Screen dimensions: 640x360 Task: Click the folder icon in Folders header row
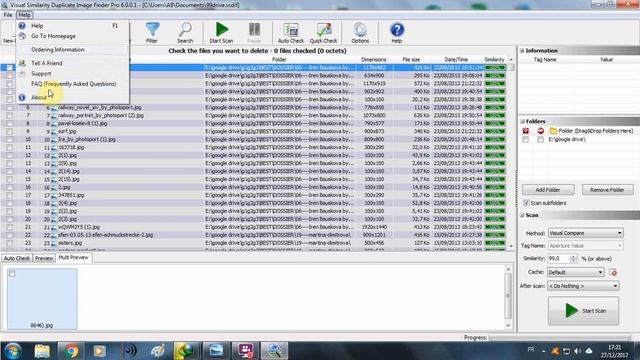[x=553, y=131]
